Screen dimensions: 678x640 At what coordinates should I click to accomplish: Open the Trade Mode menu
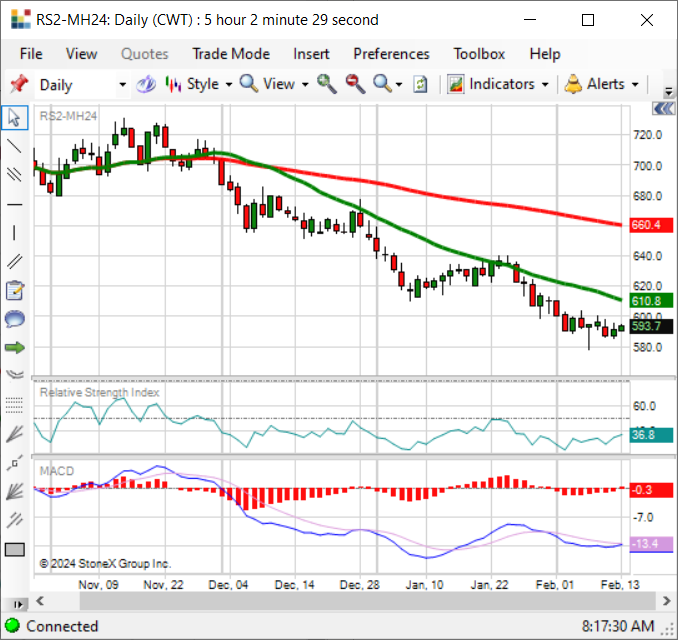coord(231,54)
